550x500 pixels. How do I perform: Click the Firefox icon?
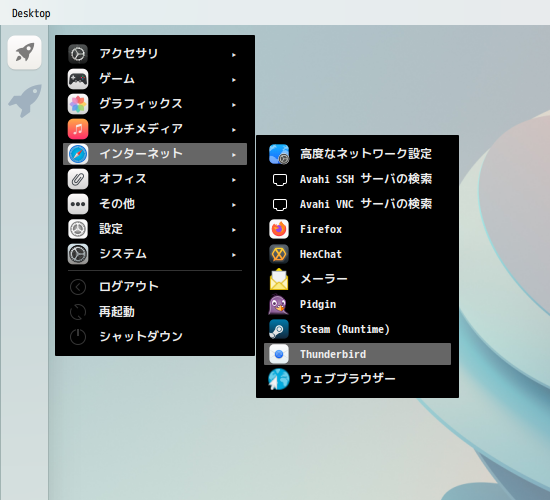pyautogui.click(x=279, y=229)
